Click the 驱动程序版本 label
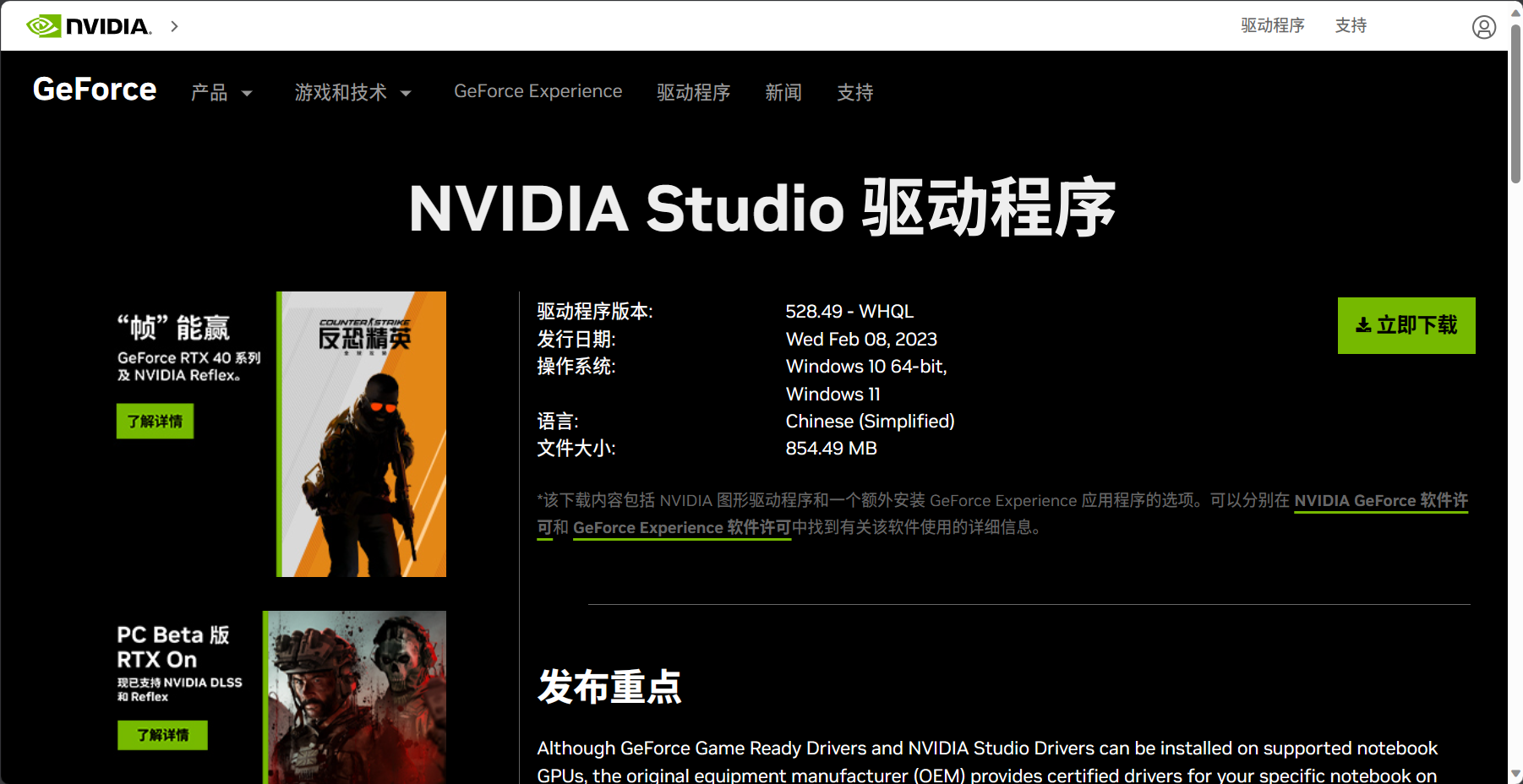The width and height of the screenshot is (1523, 784). click(595, 311)
